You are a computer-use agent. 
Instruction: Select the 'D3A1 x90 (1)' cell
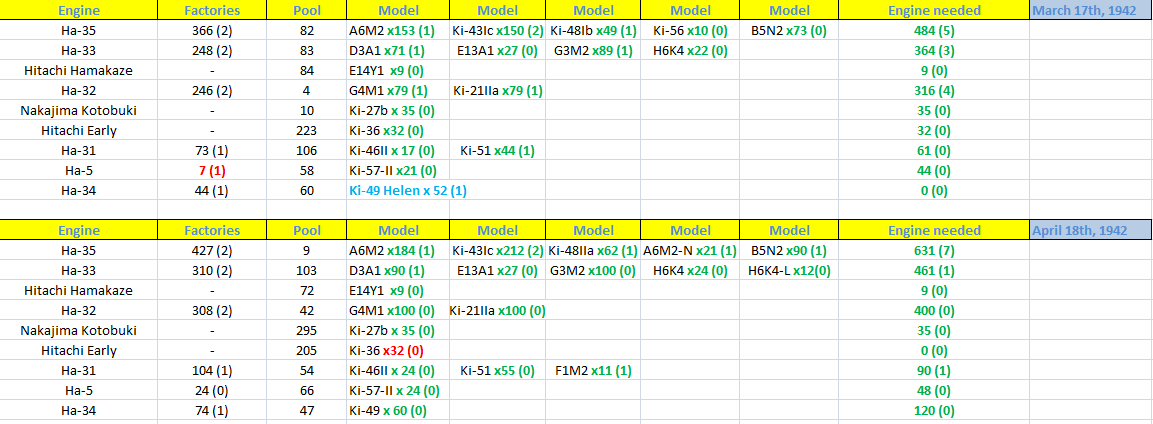point(398,270)
